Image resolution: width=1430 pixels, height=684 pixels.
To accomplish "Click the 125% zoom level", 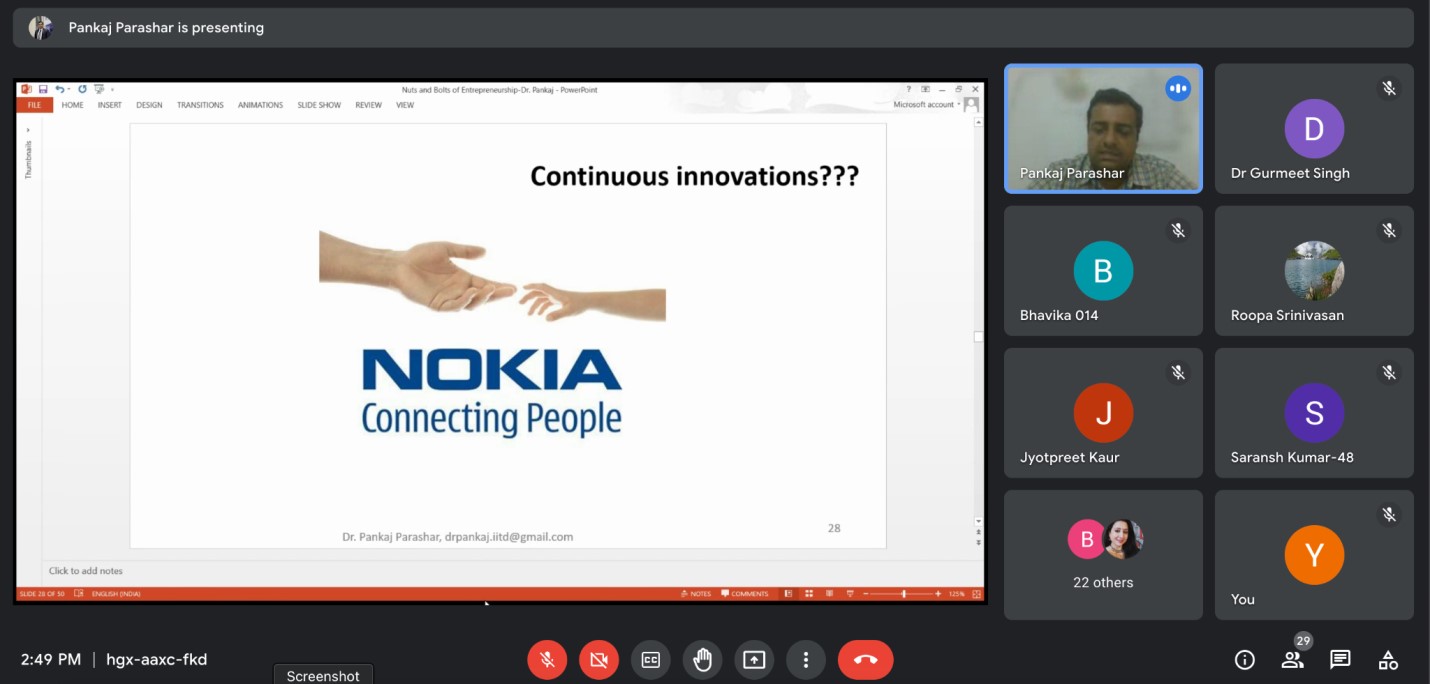I will [957, 594].
